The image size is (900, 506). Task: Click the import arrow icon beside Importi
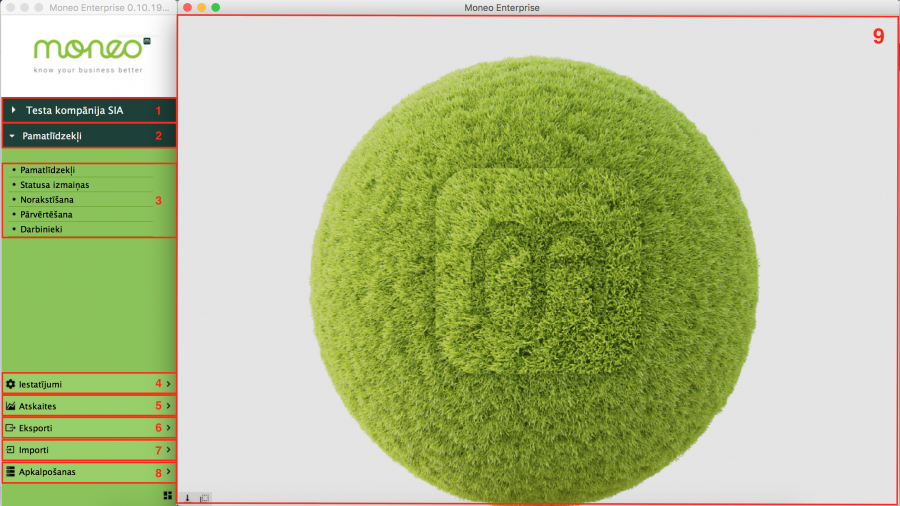coord(11,450)
